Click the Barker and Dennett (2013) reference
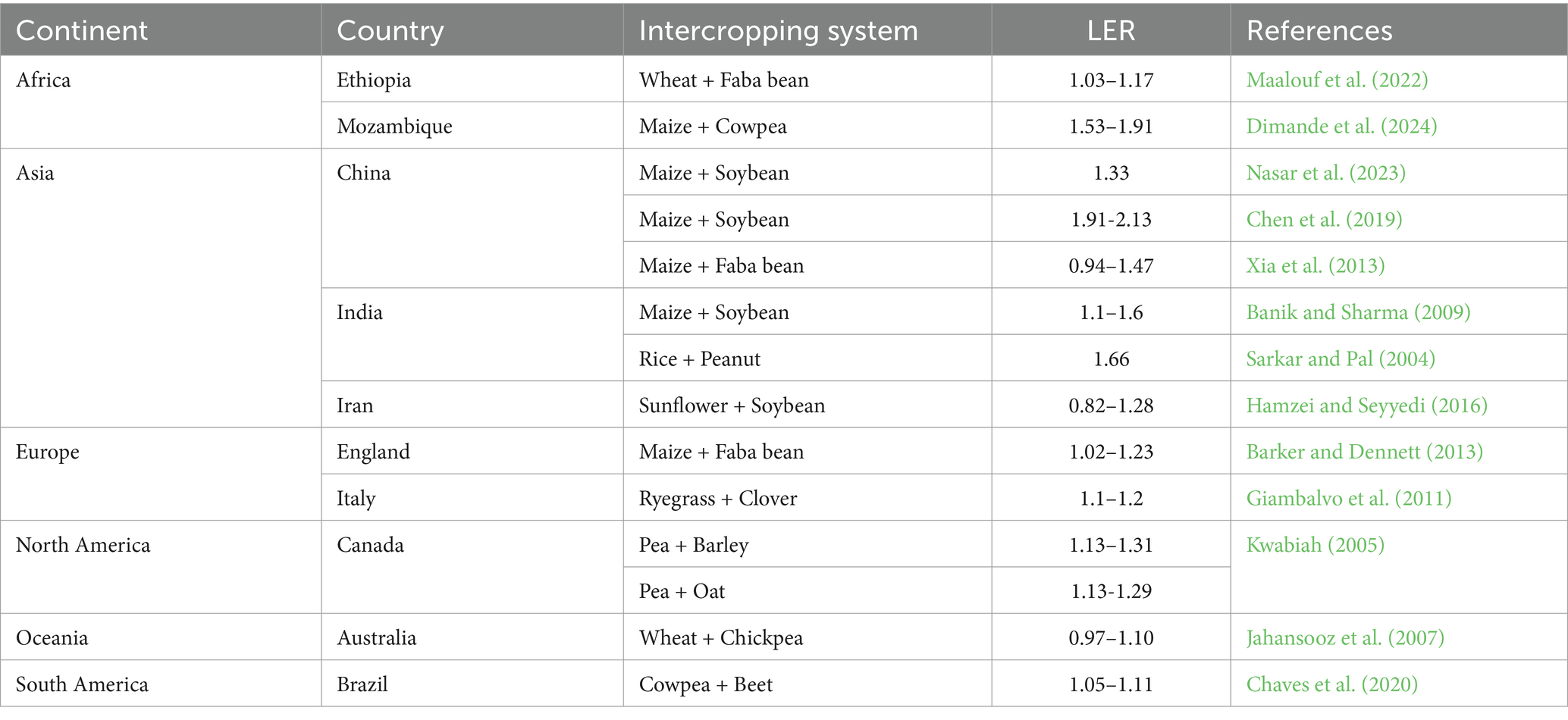Image resolution: width=1568 pixels, height=720 pixels. (1364, 452)
